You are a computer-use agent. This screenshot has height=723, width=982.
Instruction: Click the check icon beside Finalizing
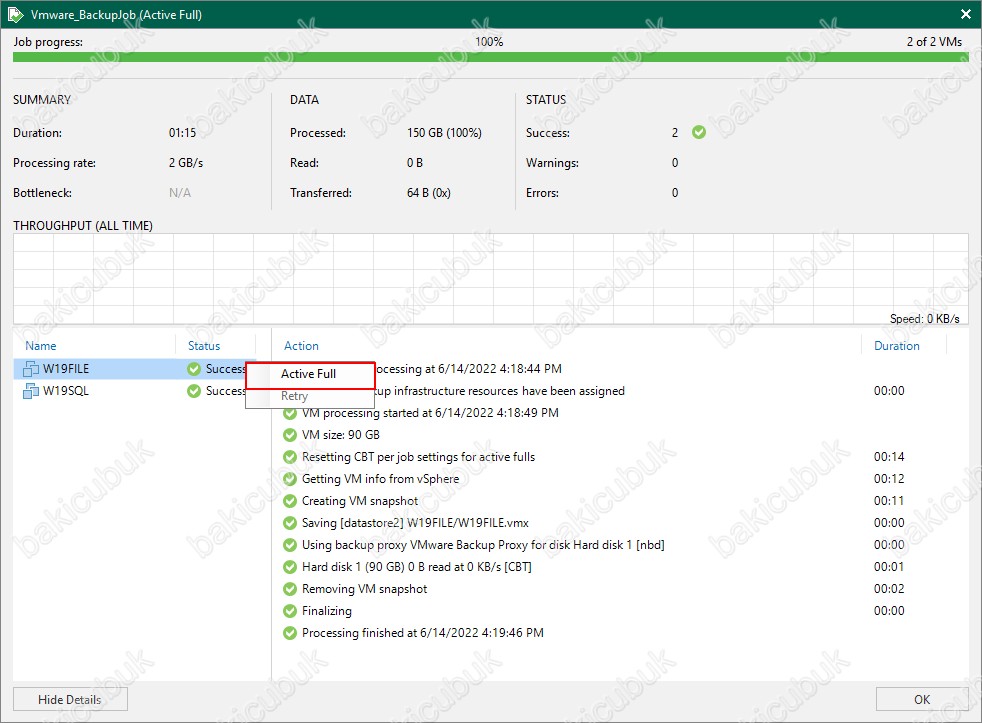click(x=289, y=611)
